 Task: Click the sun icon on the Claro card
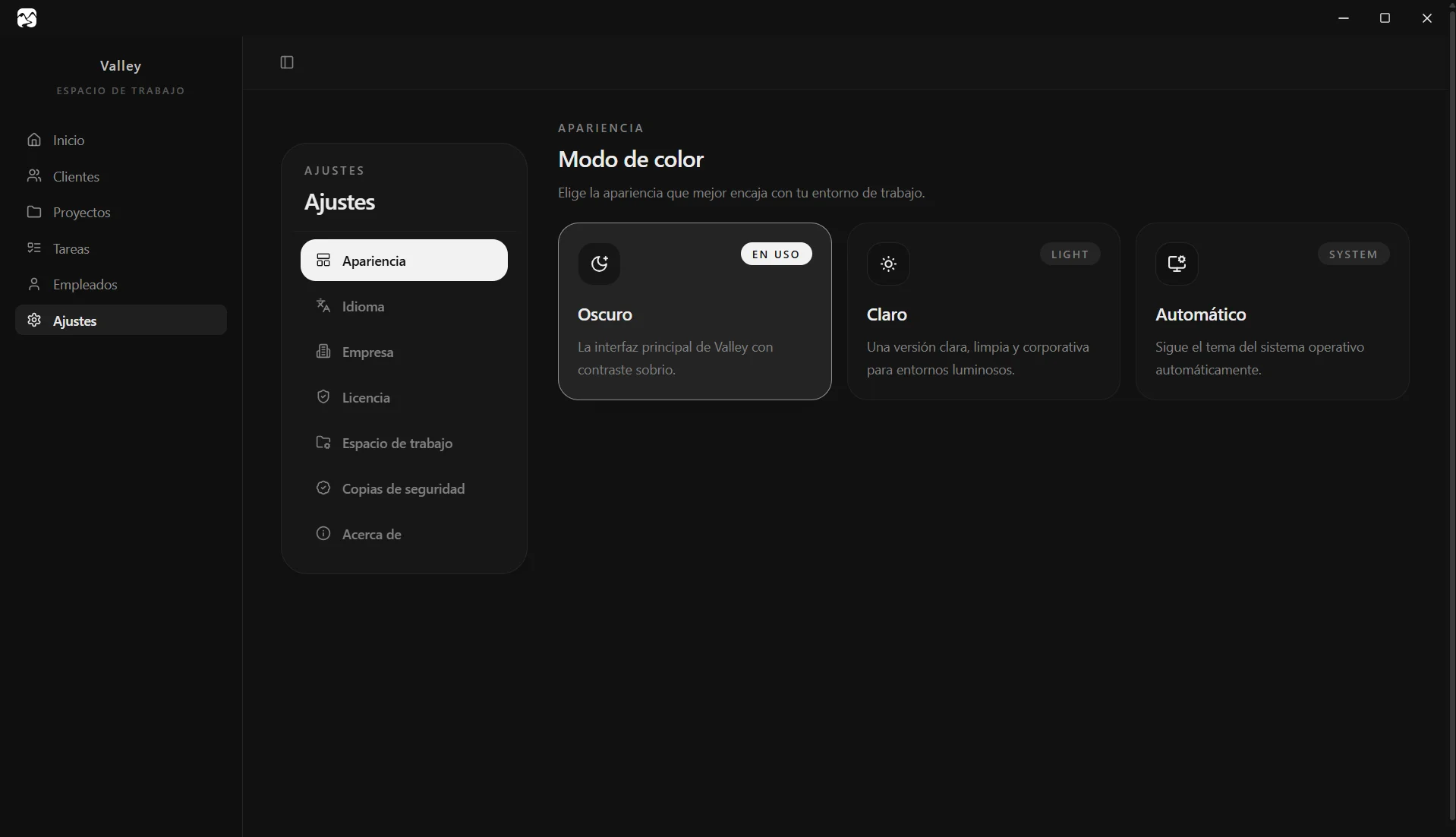[x=889, y=264]
